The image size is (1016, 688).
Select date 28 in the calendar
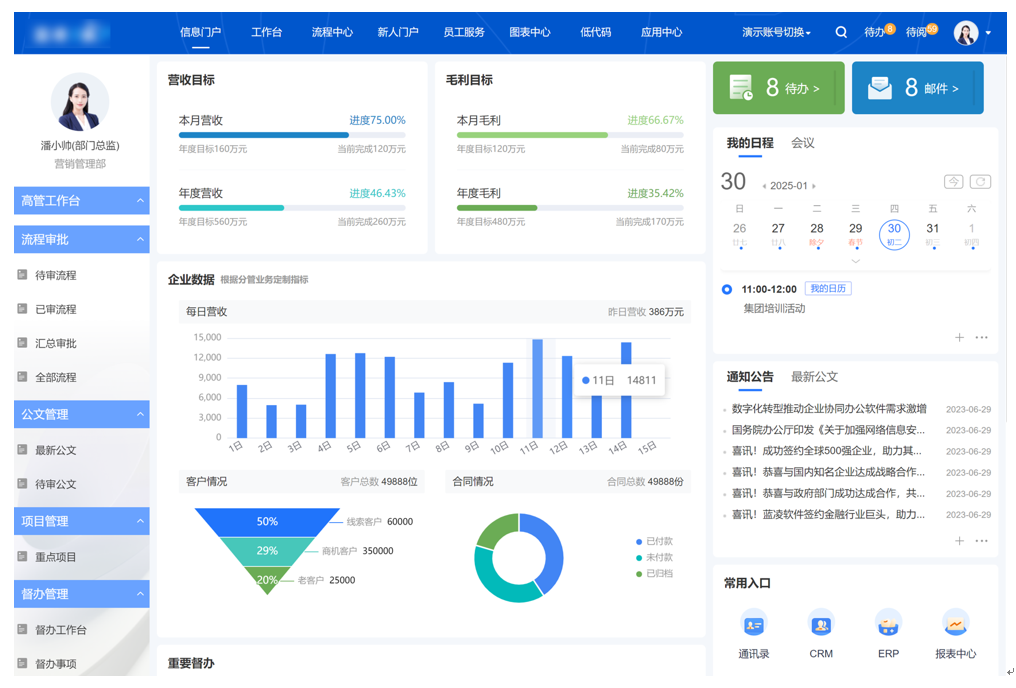click(x=817, y=234)
